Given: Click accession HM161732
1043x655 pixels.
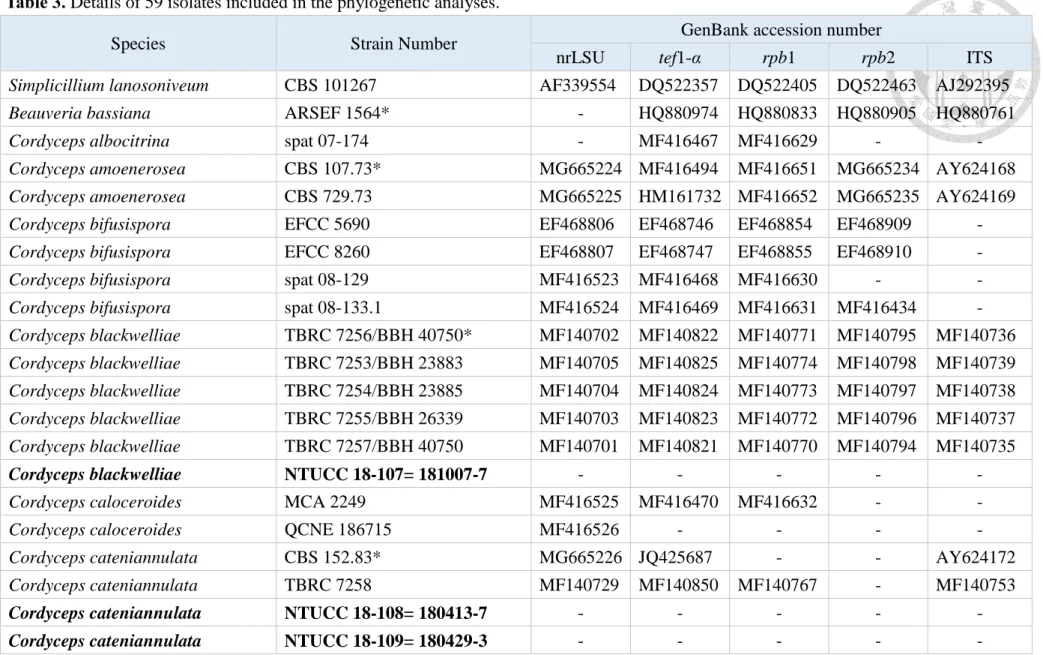Looking at the screenshot, I should coord(679,197).
